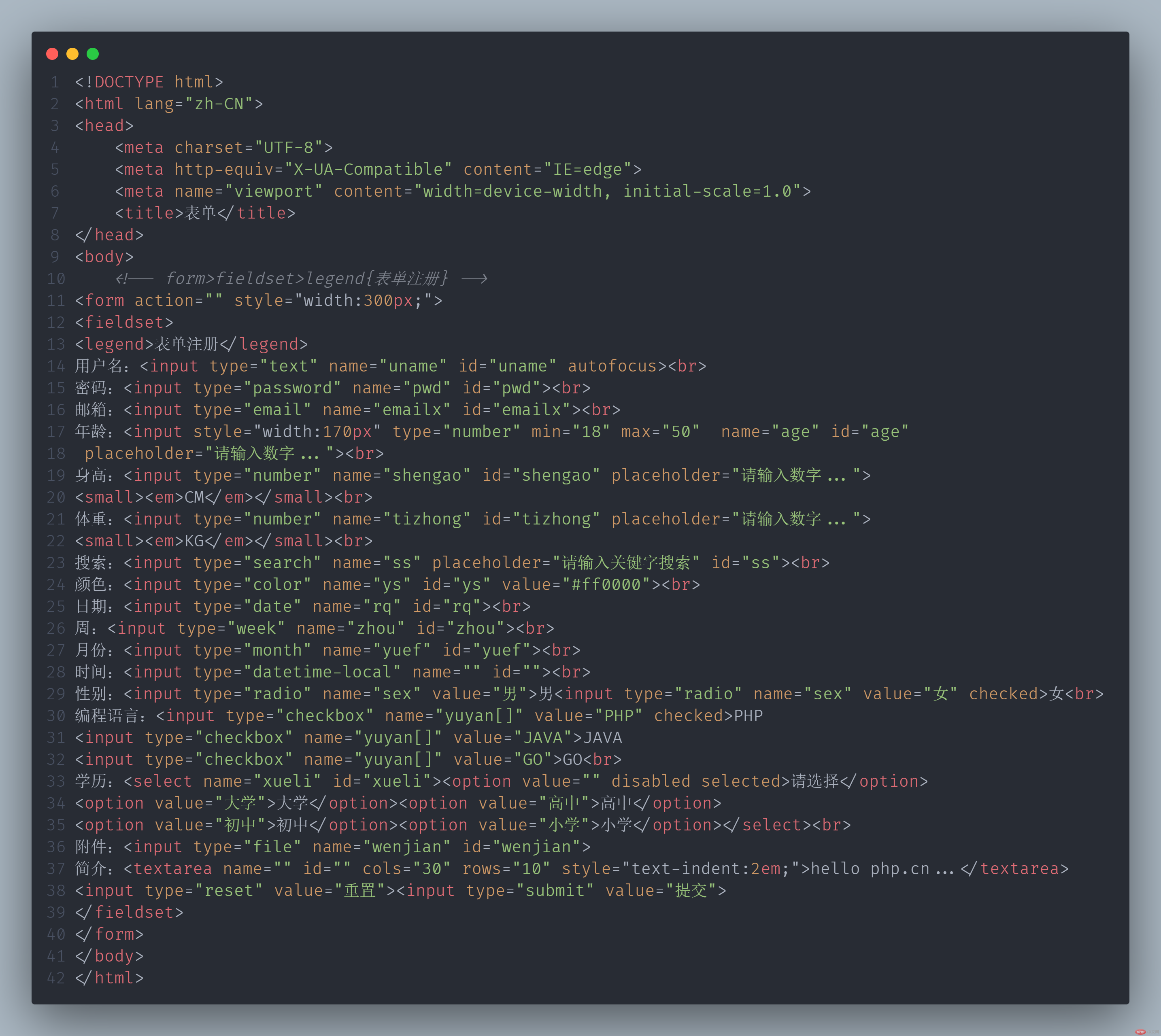Click the closing </body> tag
The height and width of the screenshot is (1036, 1161).
(109, 956)
